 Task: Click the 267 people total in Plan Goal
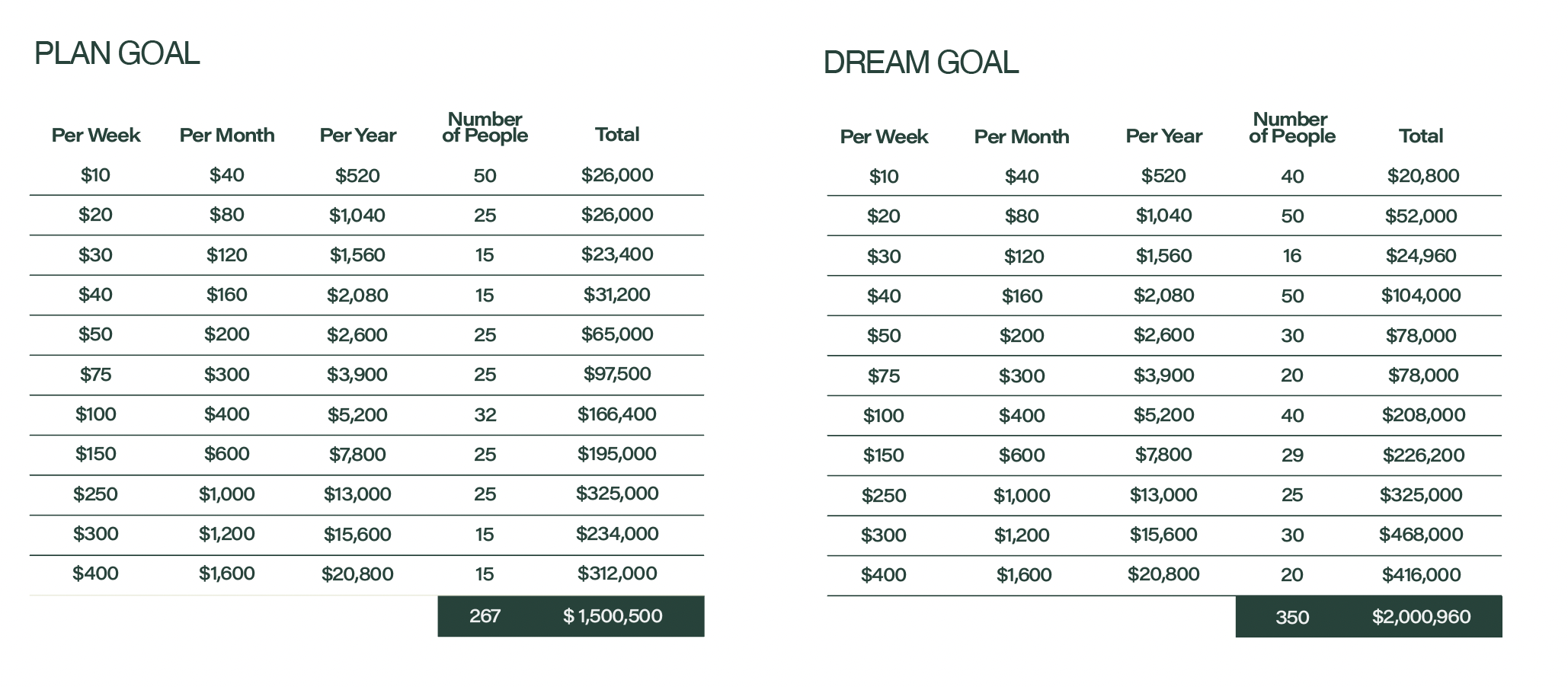click(485, 616)
